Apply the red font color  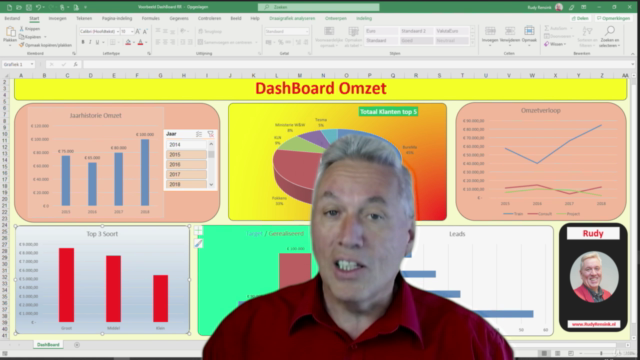(x=140, y=42)
